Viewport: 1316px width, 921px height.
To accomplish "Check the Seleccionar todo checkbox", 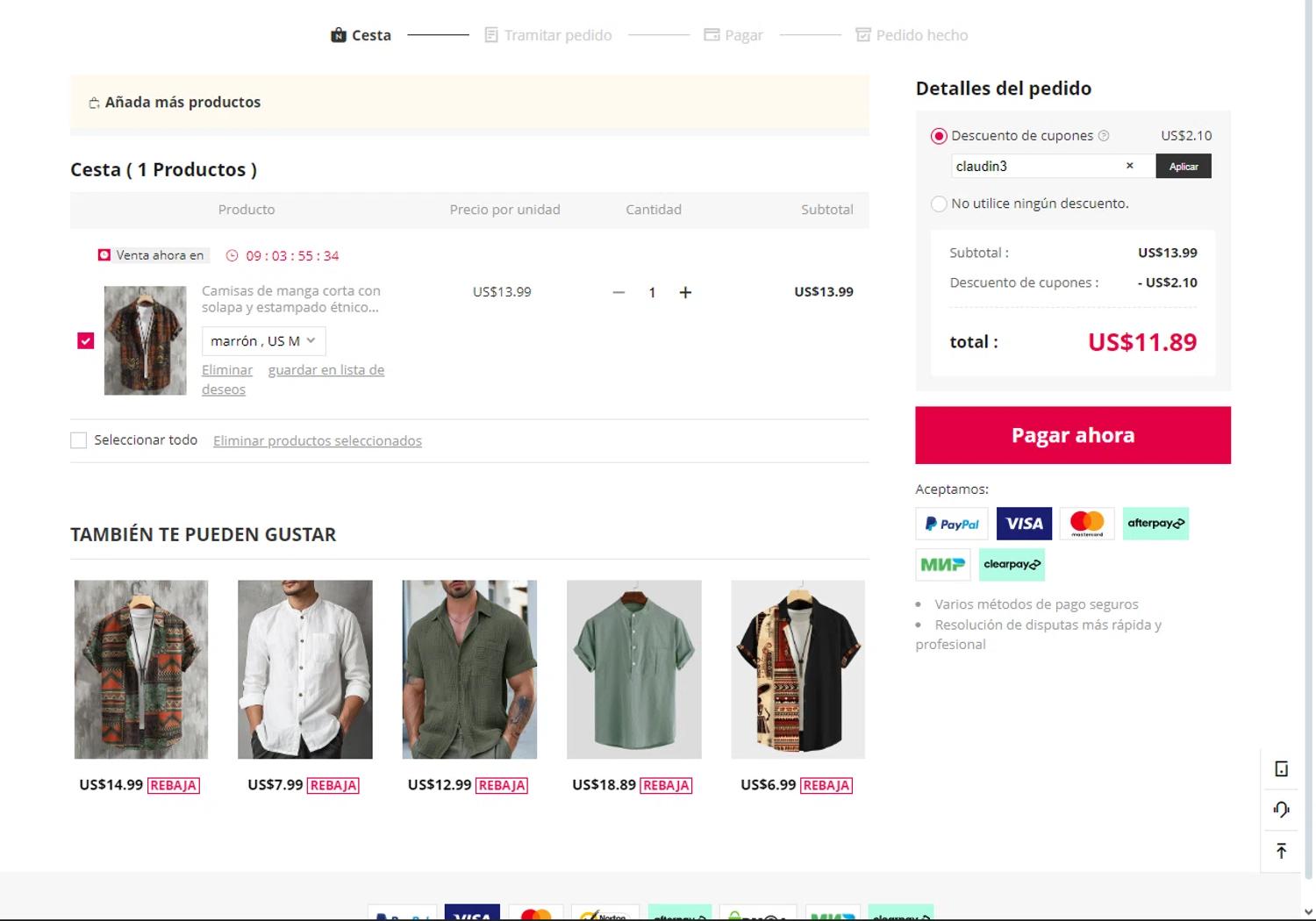I will [x=79, y=440].
